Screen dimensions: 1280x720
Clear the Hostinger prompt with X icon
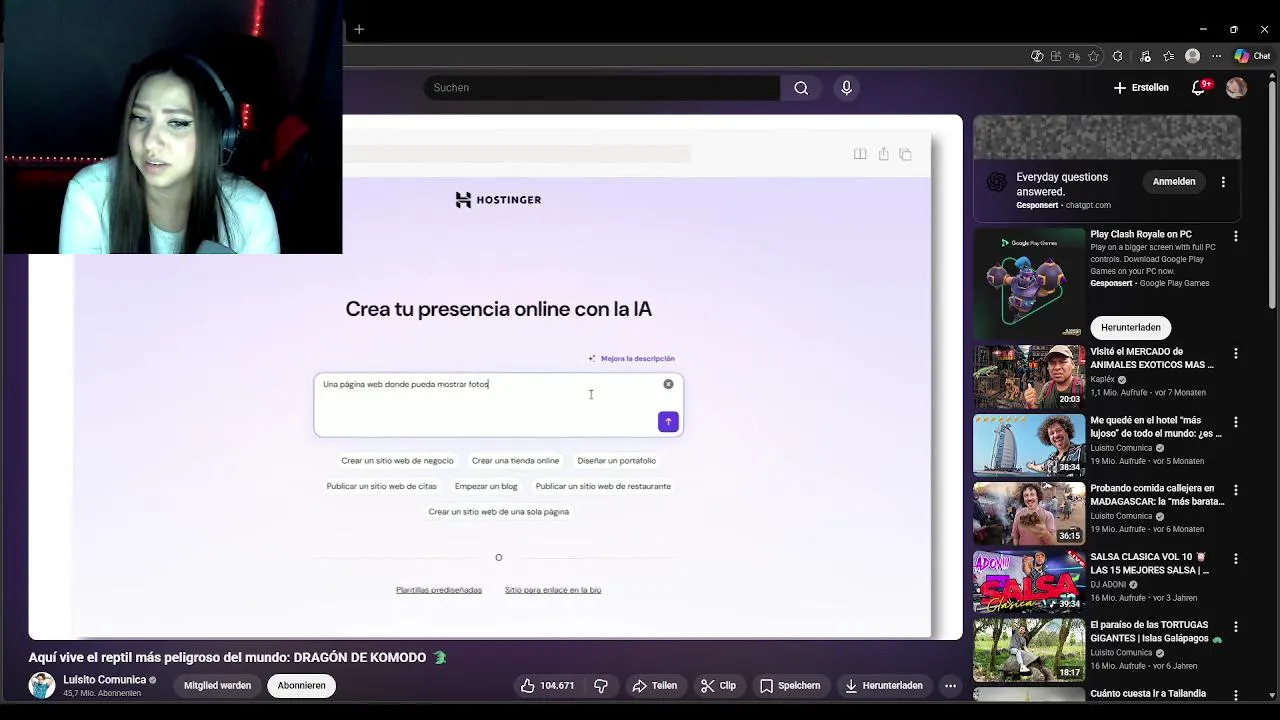(x=668, y=384)
